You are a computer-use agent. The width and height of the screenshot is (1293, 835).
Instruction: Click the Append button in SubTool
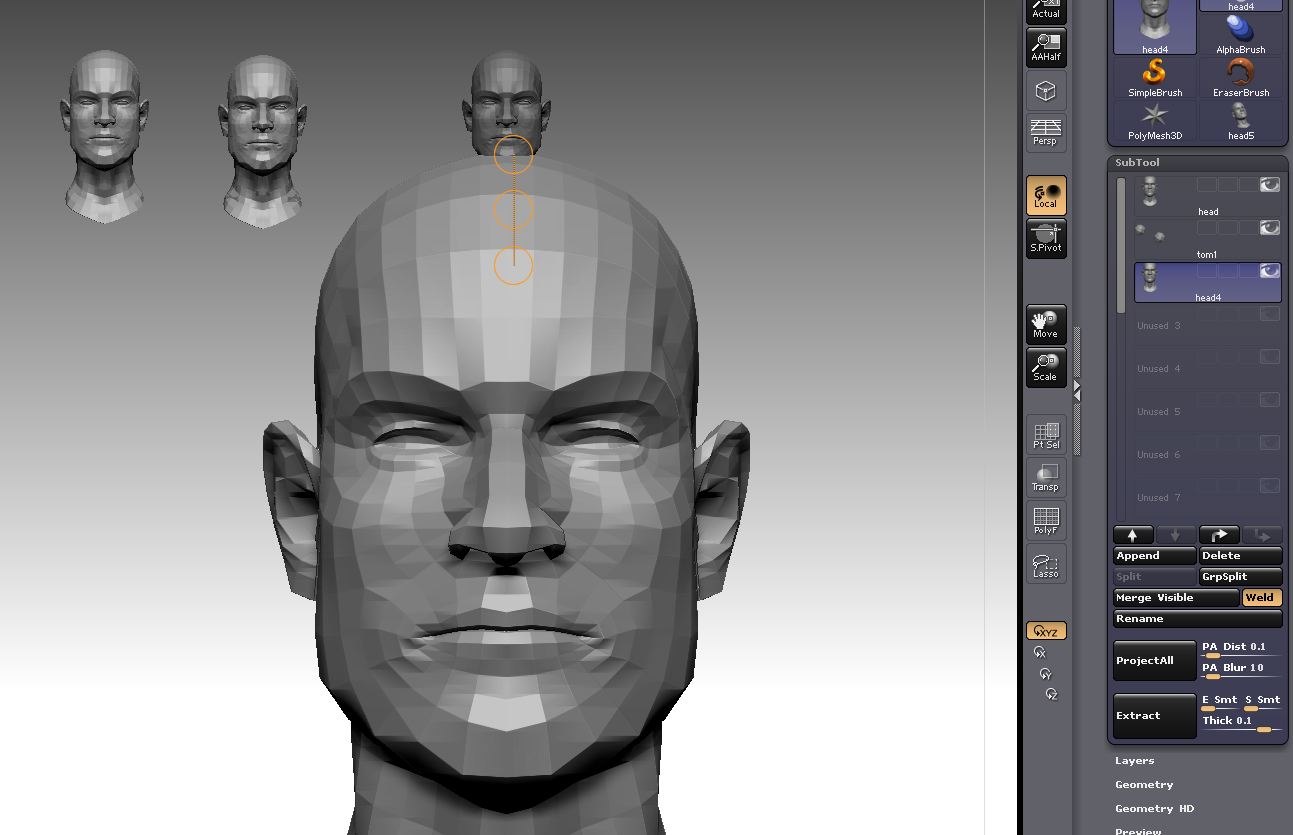point(1154,555)
